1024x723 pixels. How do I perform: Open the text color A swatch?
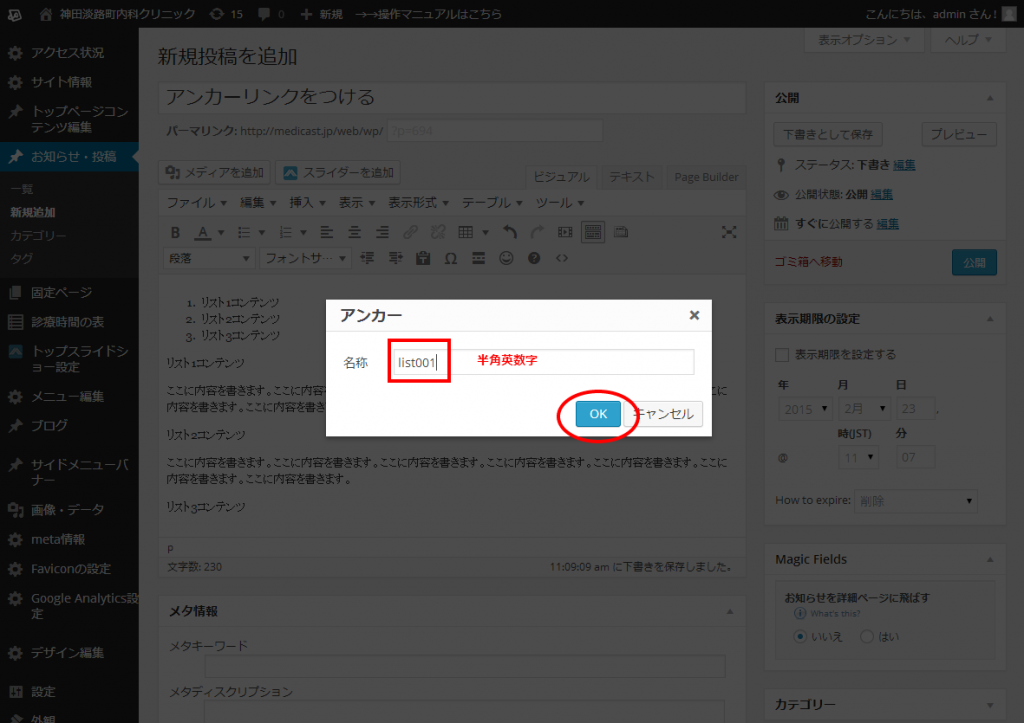203,233
